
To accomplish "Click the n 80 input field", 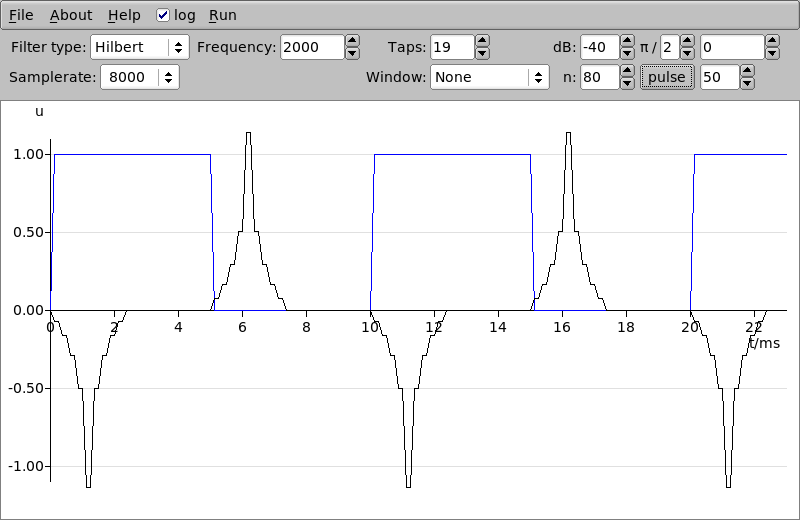I will click(599, 77).
